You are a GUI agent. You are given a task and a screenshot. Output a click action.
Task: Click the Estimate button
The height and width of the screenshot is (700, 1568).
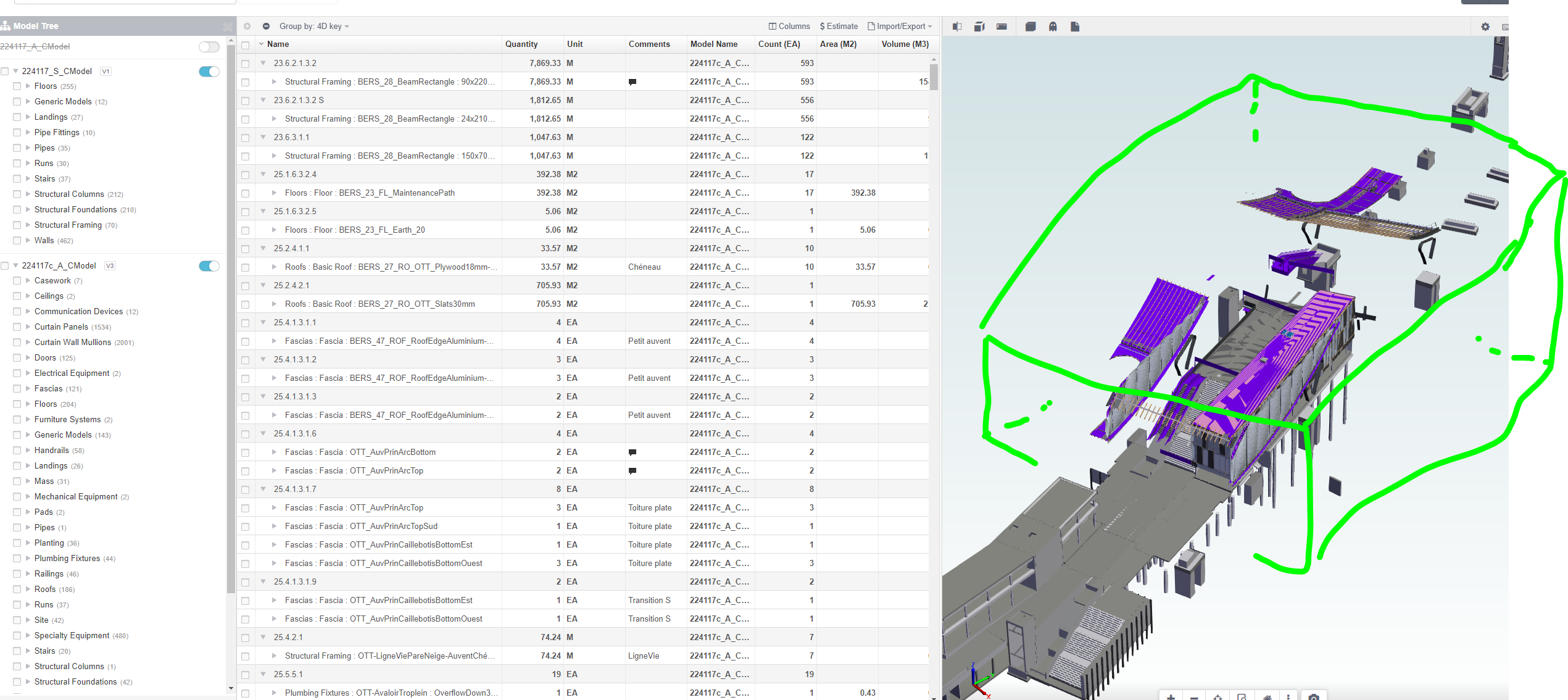pos(839,26)
